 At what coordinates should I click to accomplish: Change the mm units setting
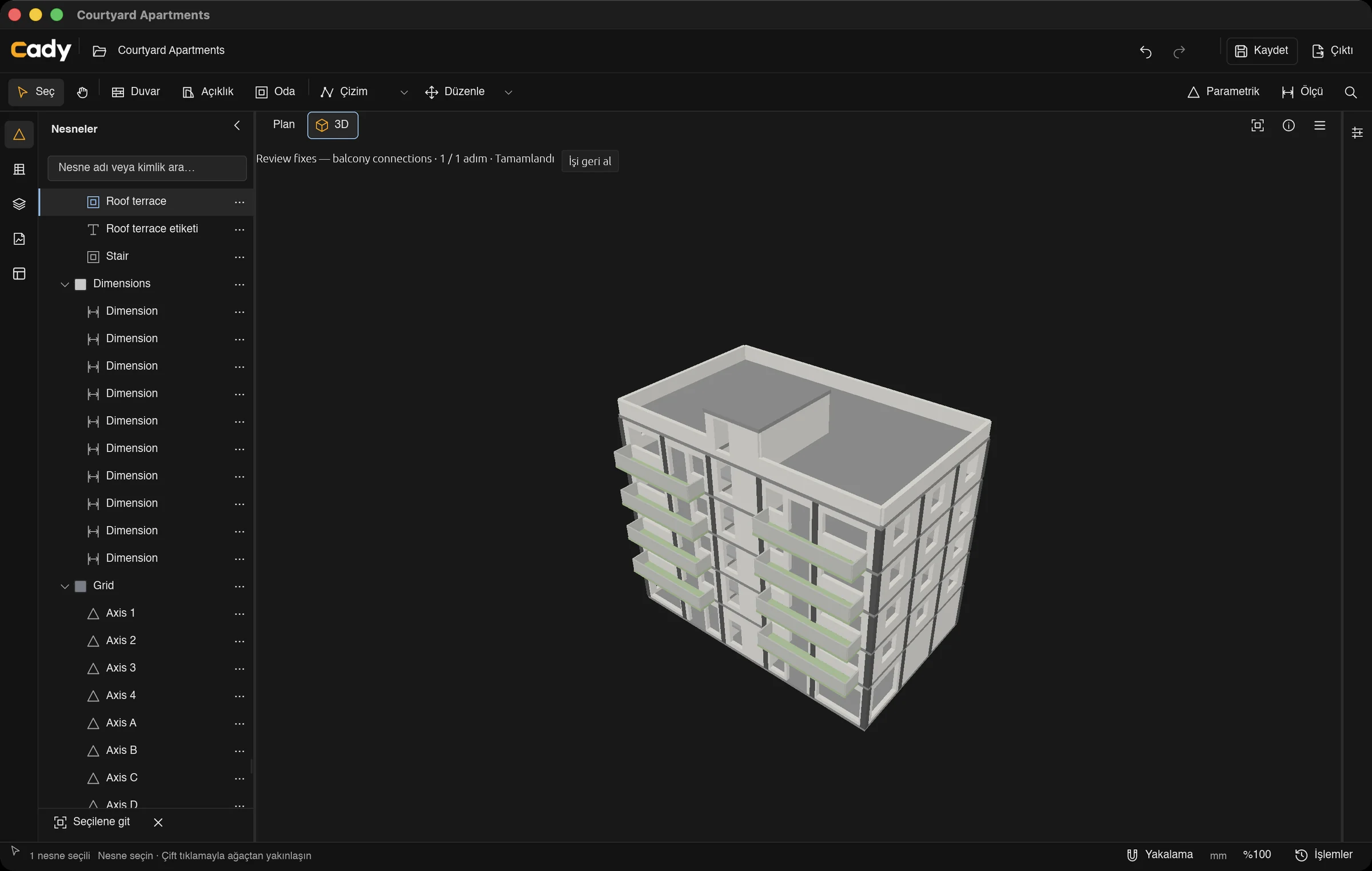click(x=1218, y=856)
